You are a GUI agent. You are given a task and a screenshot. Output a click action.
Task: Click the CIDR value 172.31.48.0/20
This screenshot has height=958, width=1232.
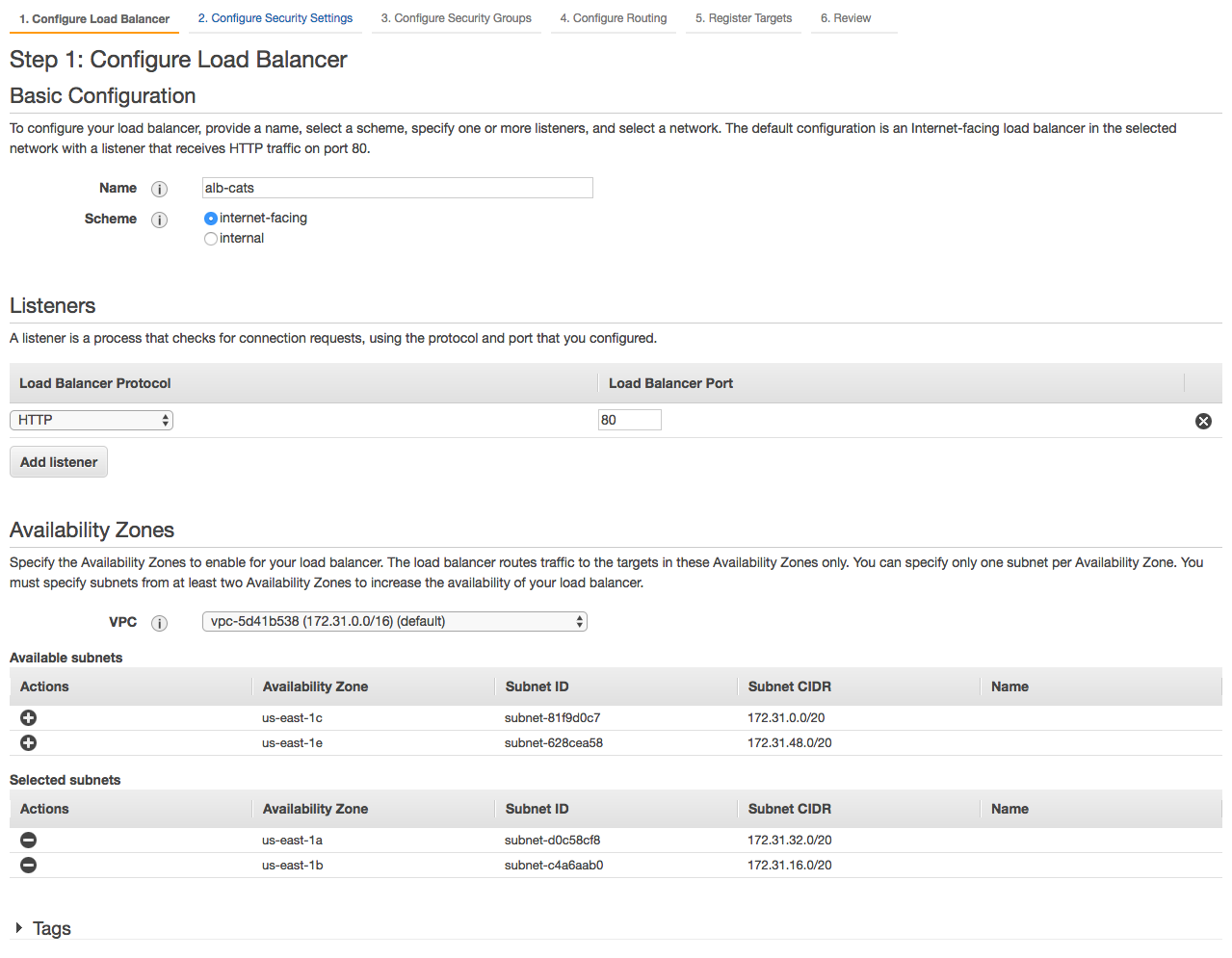pos(790,742)
